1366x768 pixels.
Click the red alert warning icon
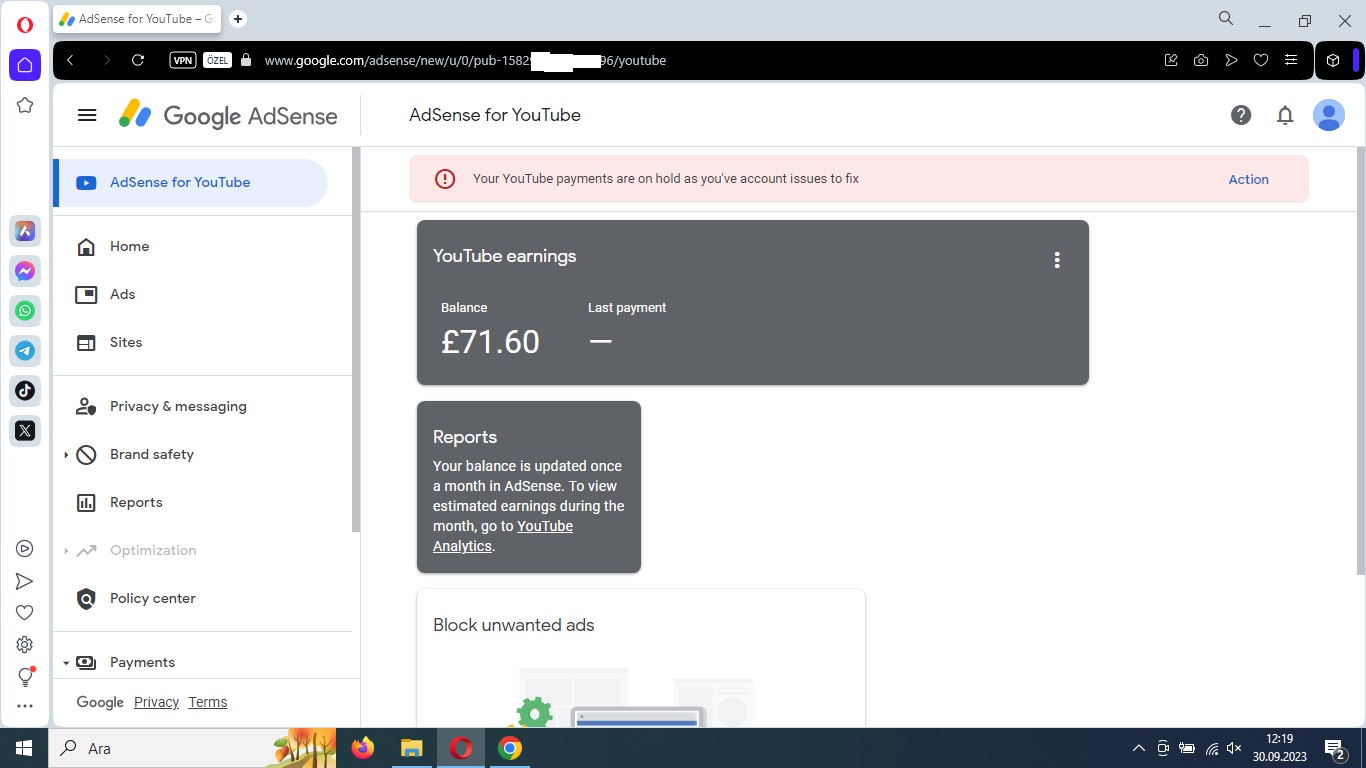tap(445, 179)
